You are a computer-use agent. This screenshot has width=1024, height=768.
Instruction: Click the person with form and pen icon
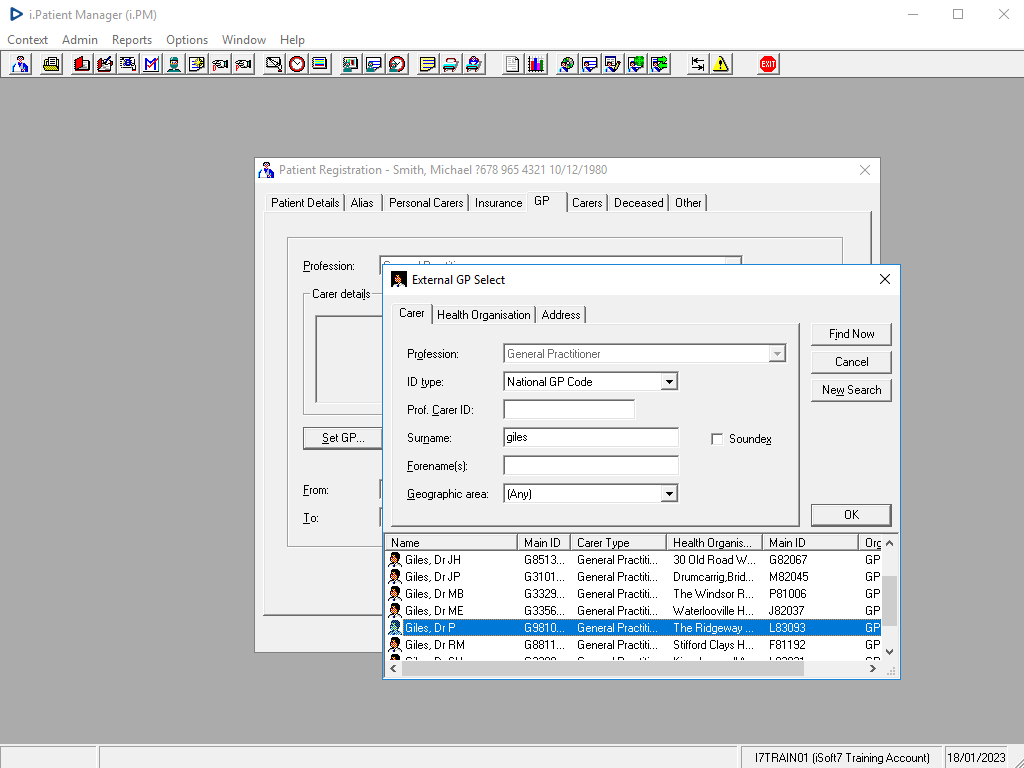tap(613, 64)
